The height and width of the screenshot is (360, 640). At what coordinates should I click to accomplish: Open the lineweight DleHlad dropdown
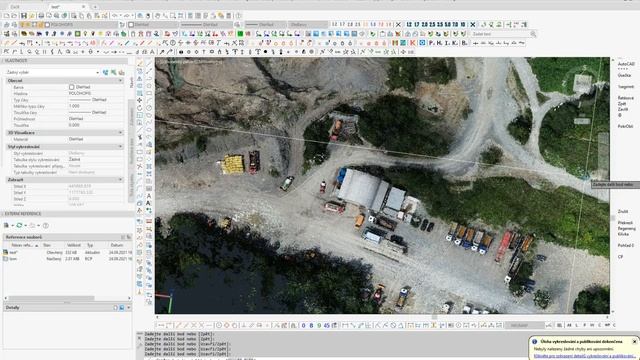point(265,24)
